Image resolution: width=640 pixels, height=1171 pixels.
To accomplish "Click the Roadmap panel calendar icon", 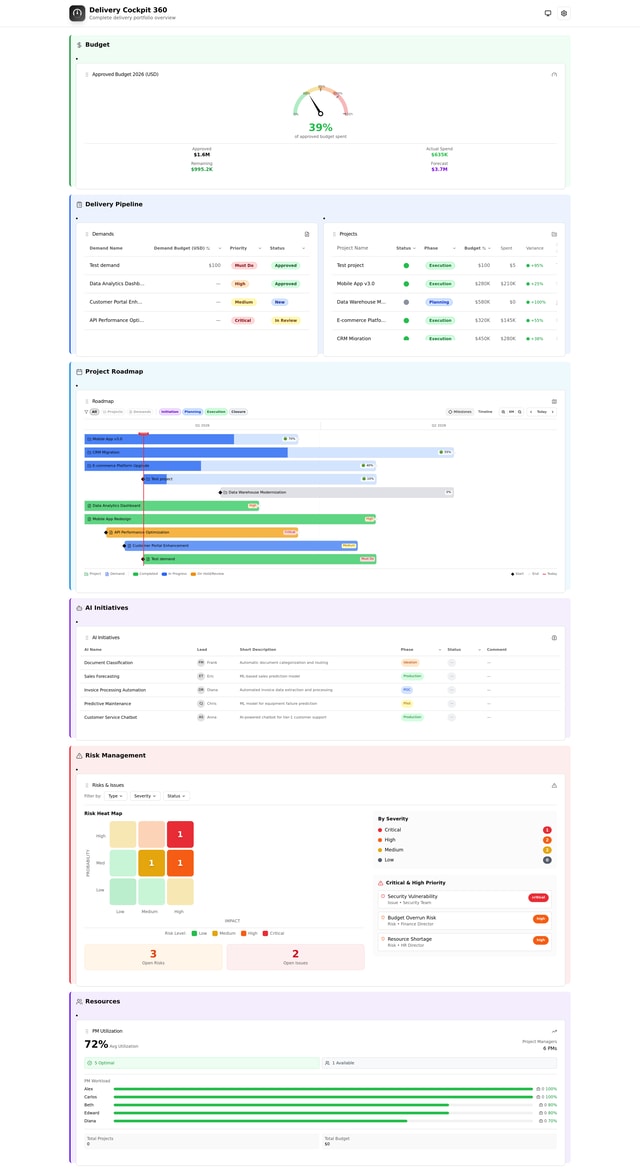I will (x=554, y=401).
